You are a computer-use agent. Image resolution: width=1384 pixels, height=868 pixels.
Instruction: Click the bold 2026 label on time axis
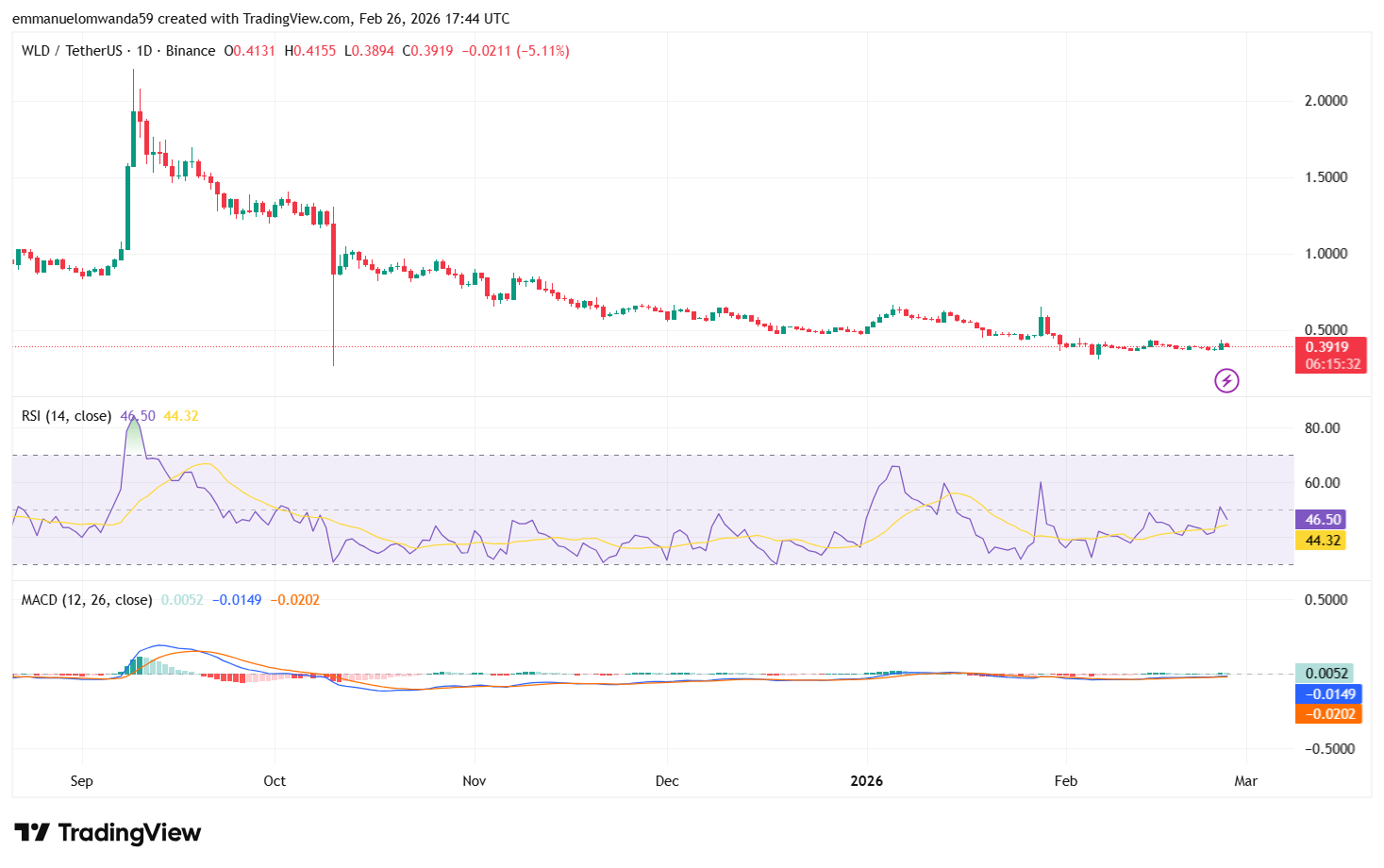[x=867, y=781]
